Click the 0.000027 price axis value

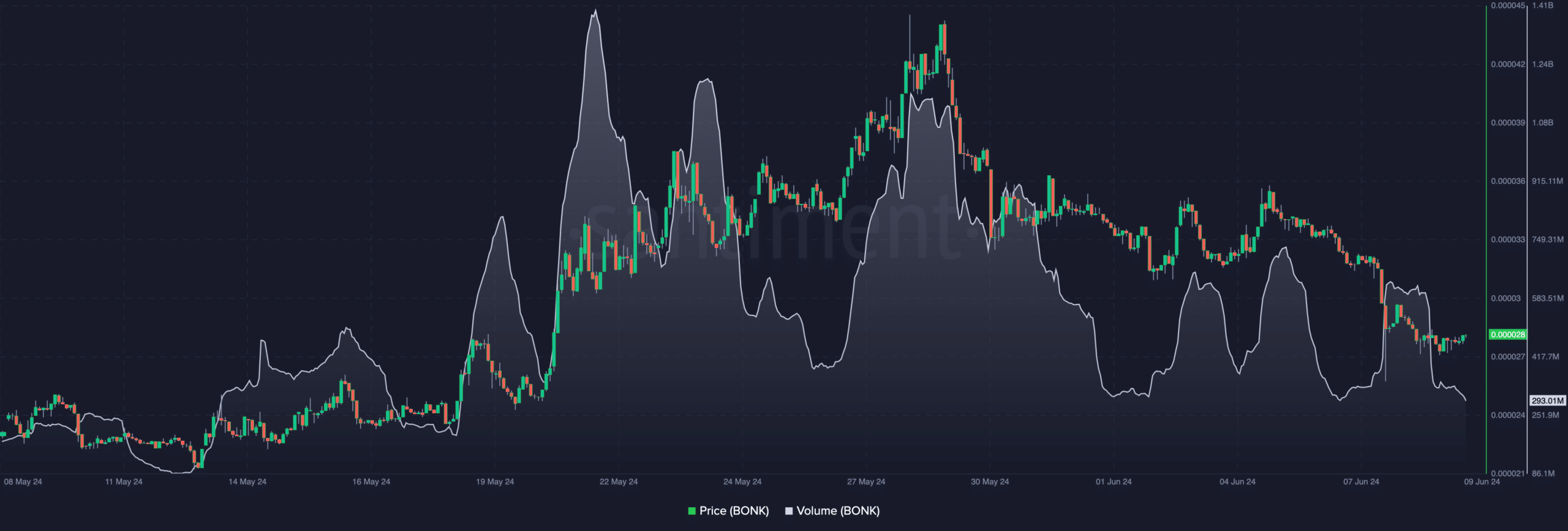pos(1508,356)
